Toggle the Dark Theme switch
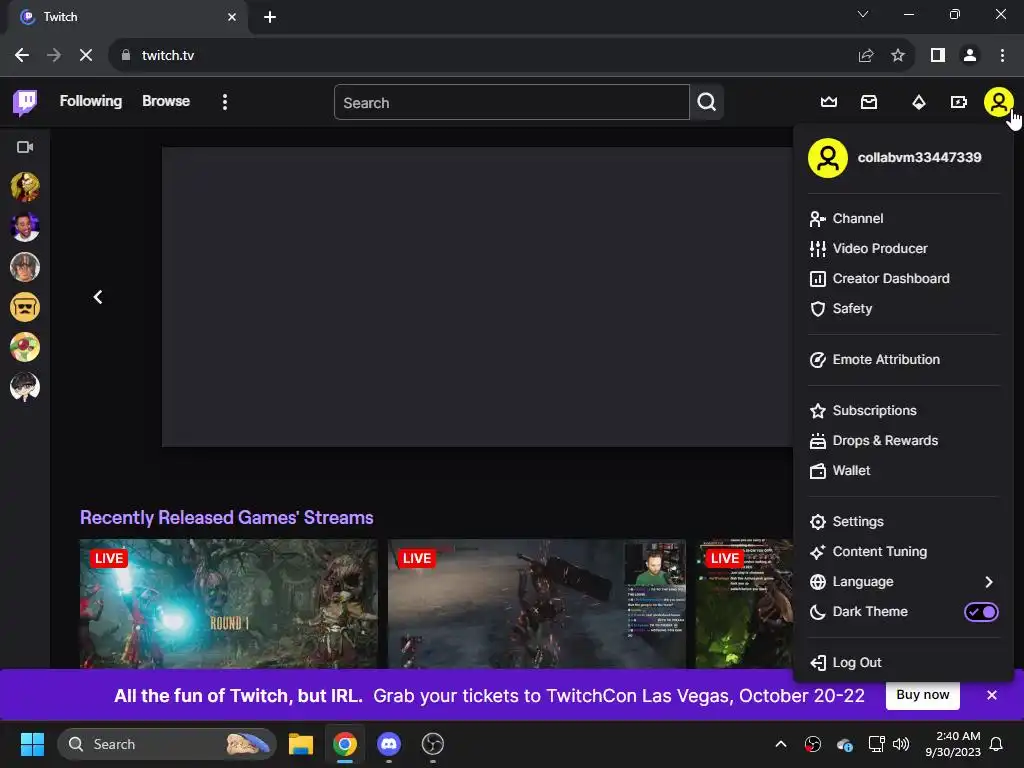Screen dimensions: 1024x768 pos(981,612)
